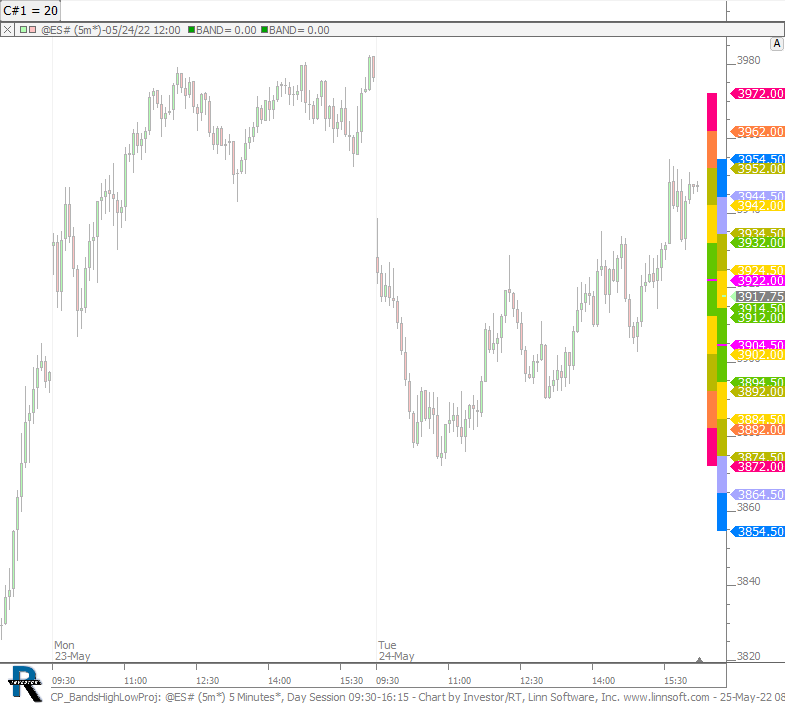Select the 3954.50 blue price label

click(x=758, y=159)
